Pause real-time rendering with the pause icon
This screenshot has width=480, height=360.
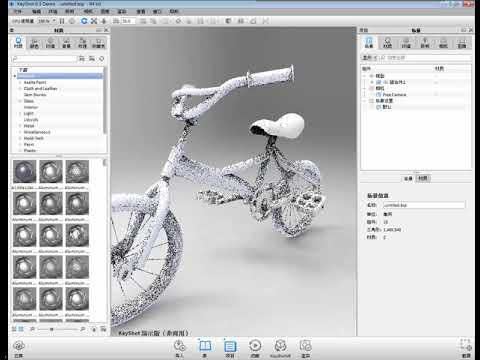pos(62,21)
